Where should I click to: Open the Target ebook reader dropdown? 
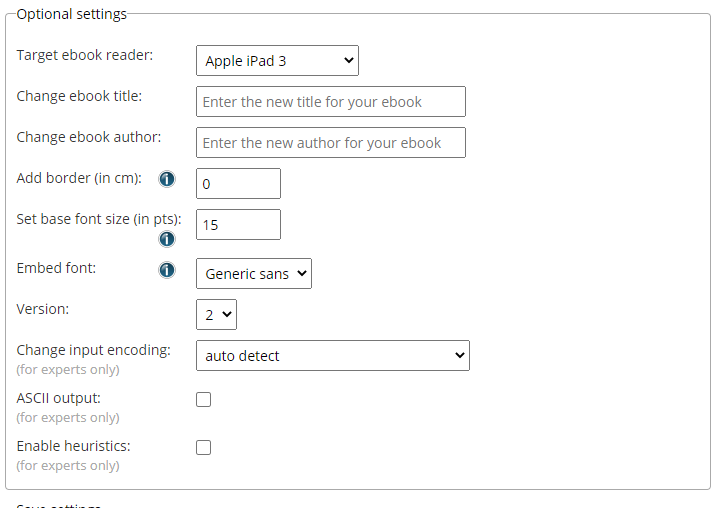coord(277,60)
